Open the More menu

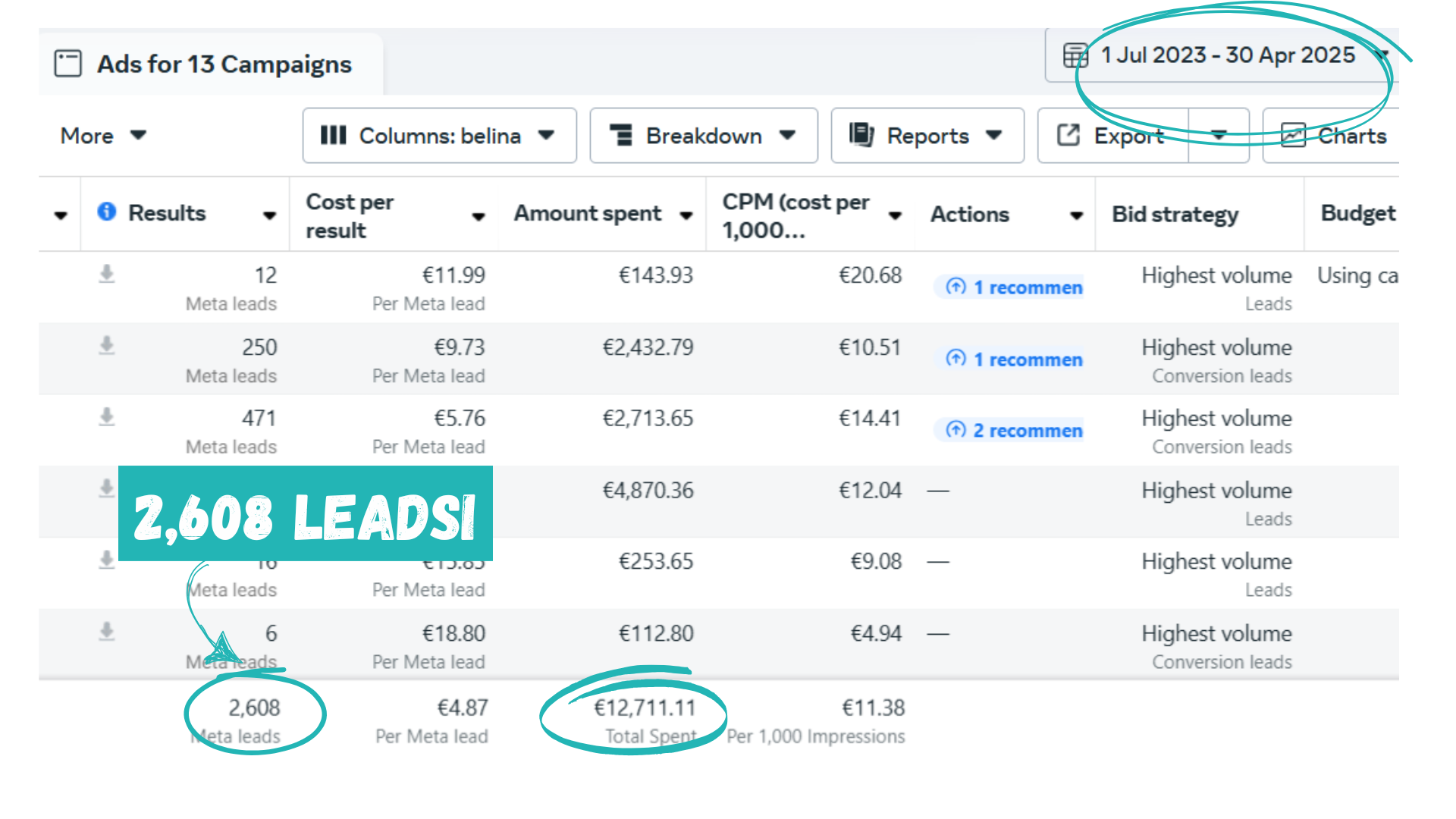[102, 136]
